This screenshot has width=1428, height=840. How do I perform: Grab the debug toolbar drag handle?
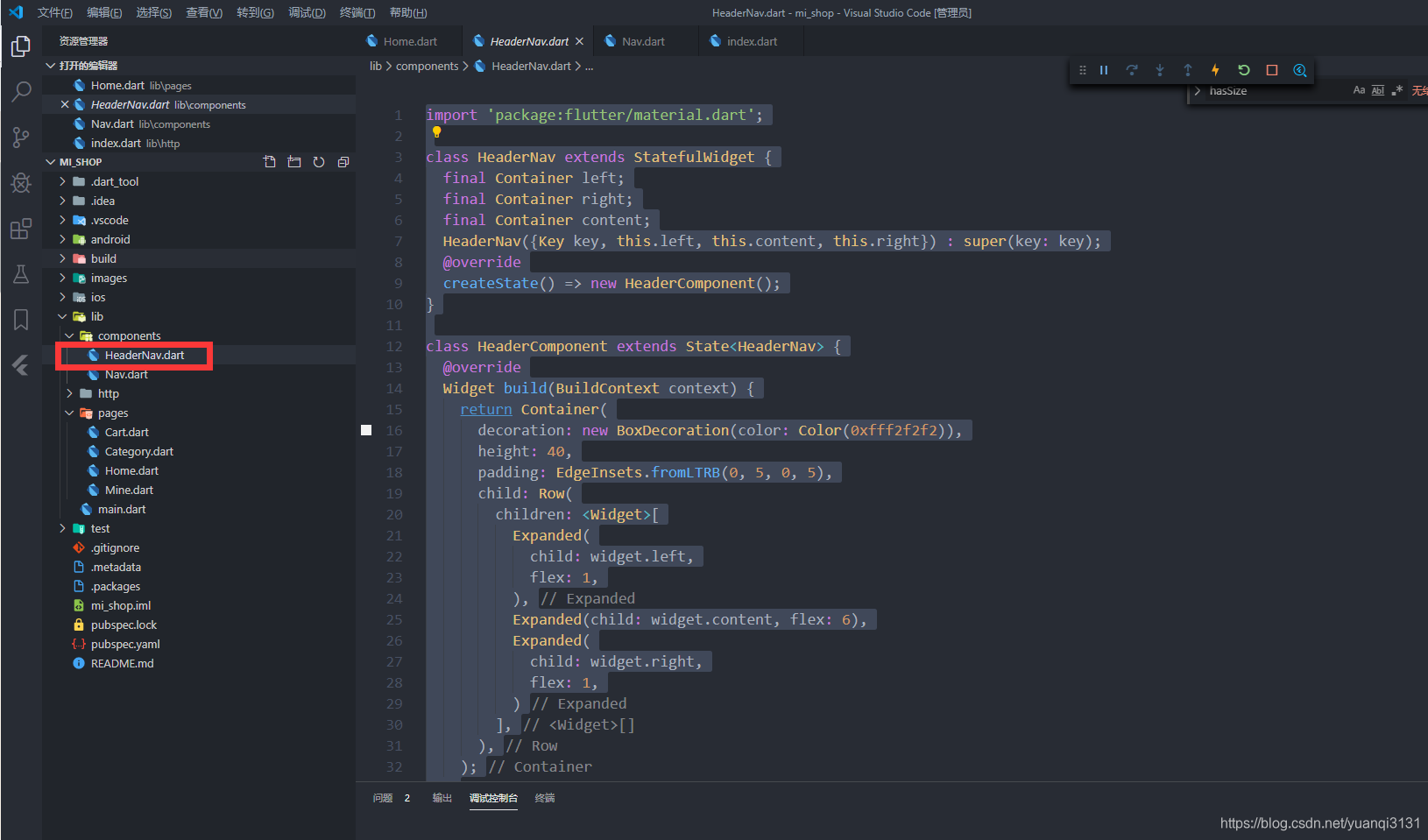pos(1083,70)
